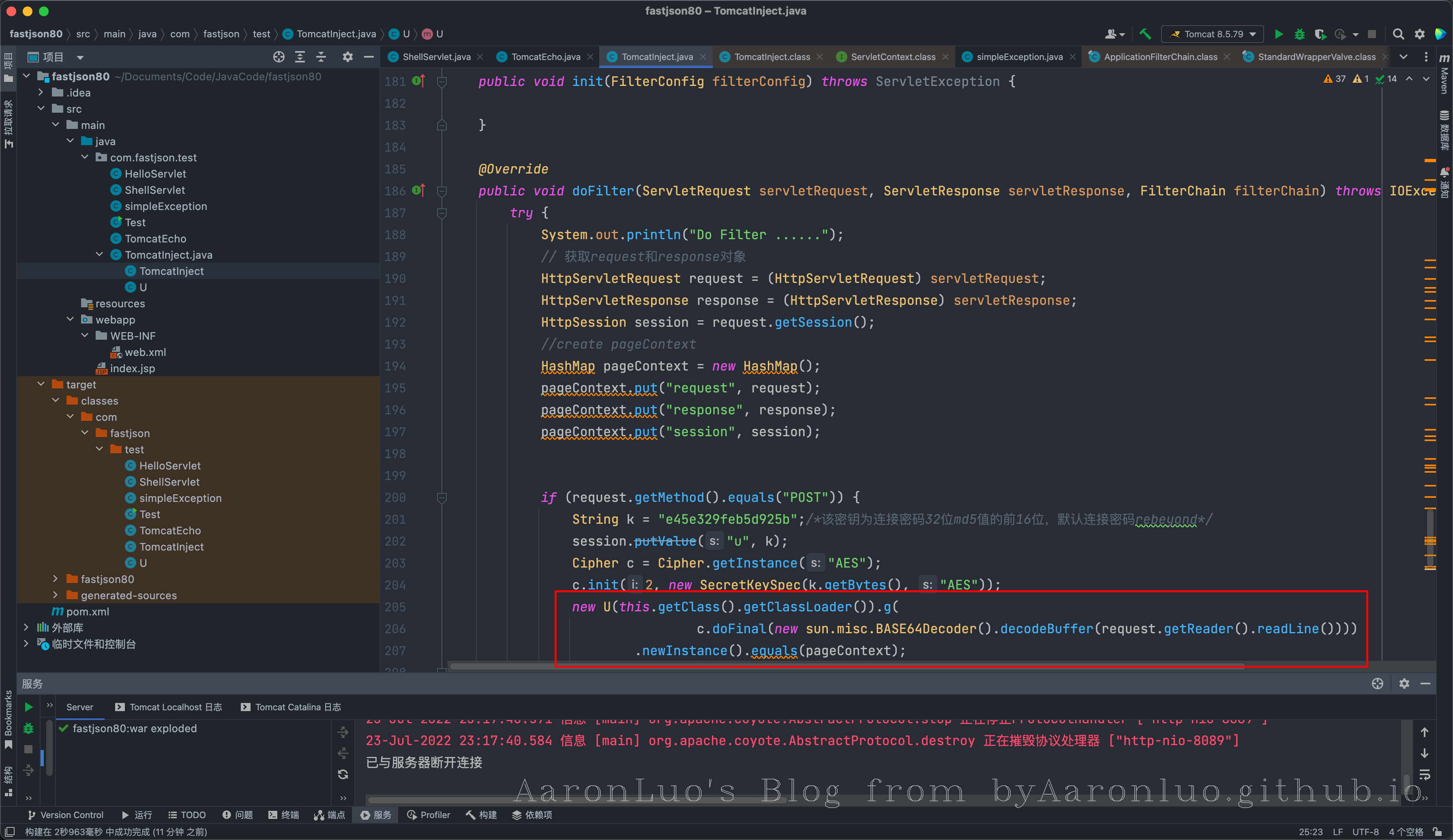This screenshot has width=1453, height=840.
Task: Select pom.xml in project tree
Action: click(x=87, y=611)
